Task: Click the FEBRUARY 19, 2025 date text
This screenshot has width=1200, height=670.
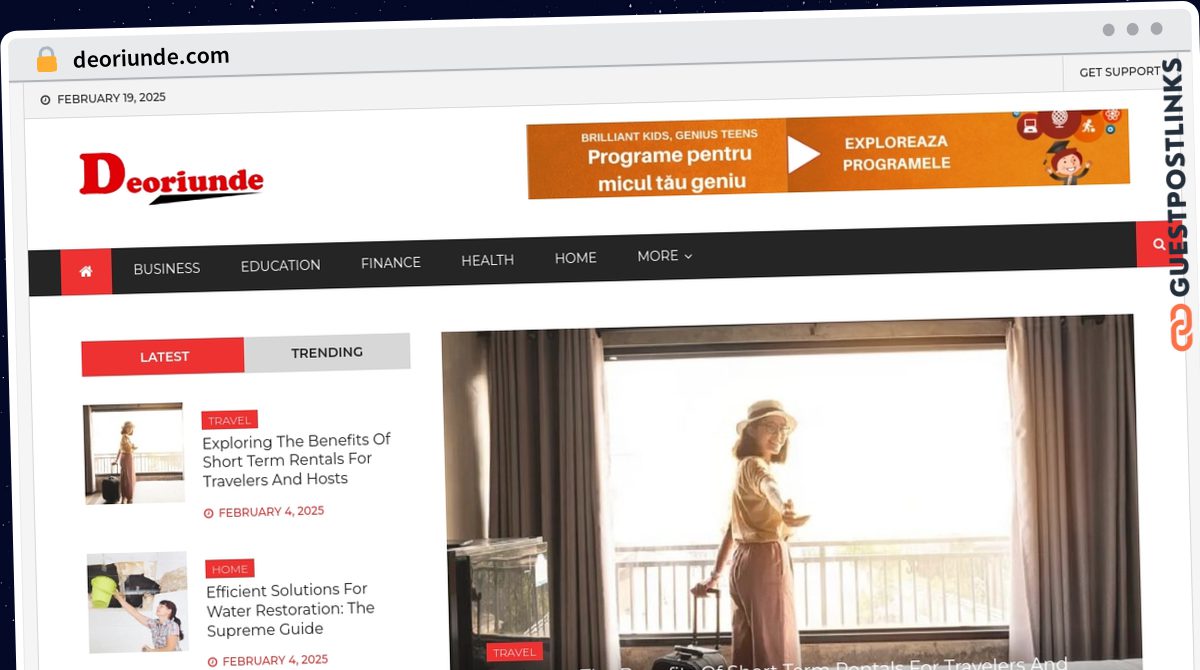Action: [111, 98]
